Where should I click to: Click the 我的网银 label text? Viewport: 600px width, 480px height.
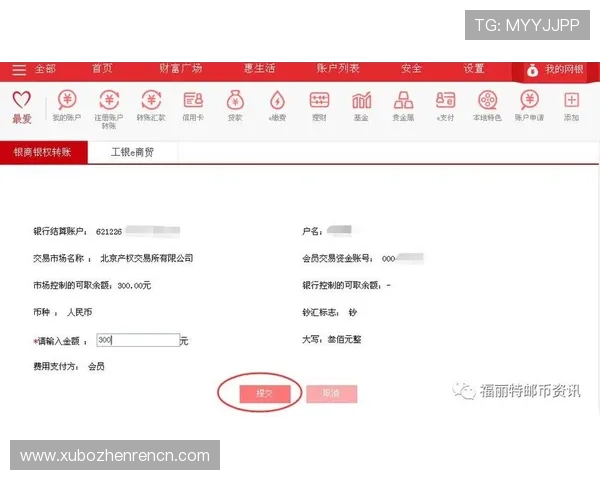(564, 69)
